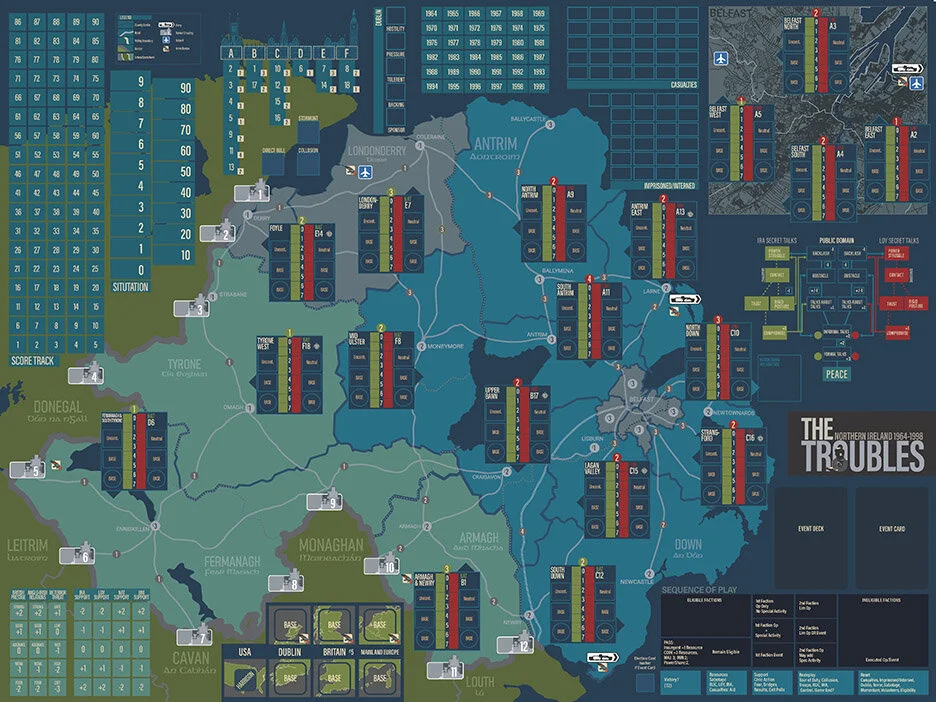This screenshot has height=702, width=936.
Task: Click column header F on the track
Action: click(346, 53)
